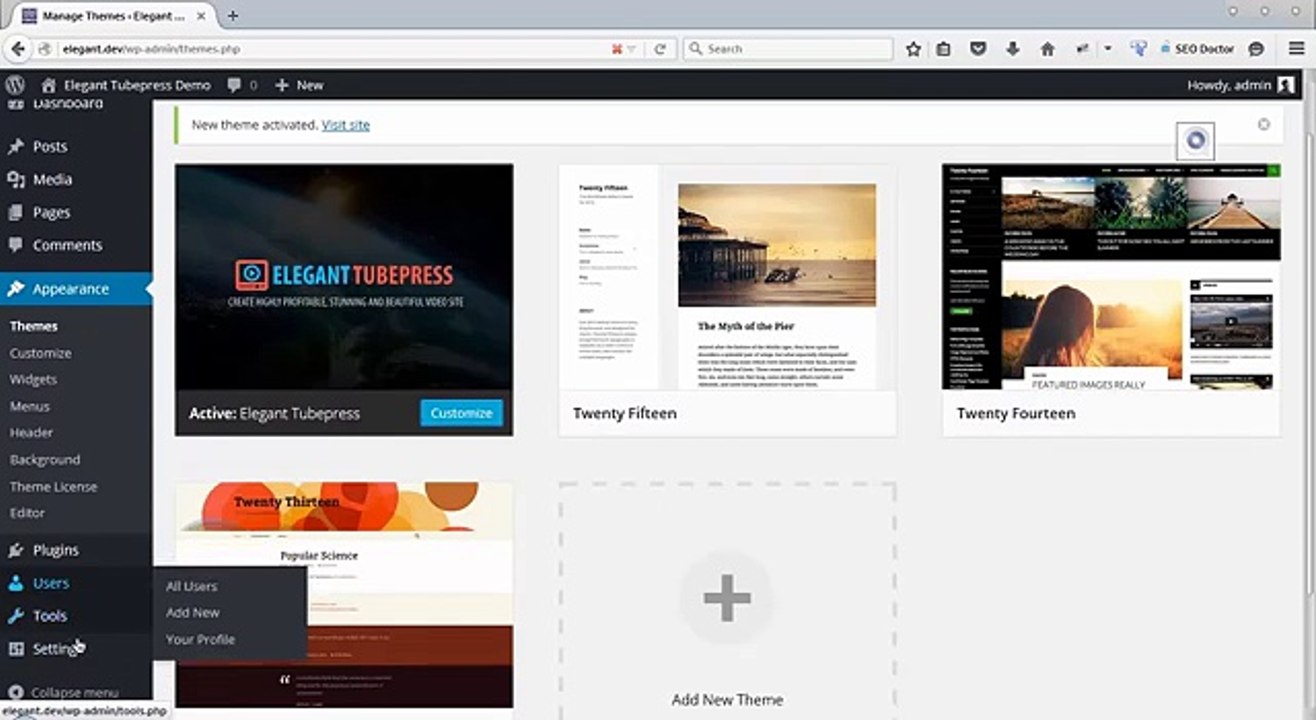This screenshot has height=720, width=1316.
Task: Select the Twenty Fifteen theme thumbnail
Action: (x=727, y=277)
